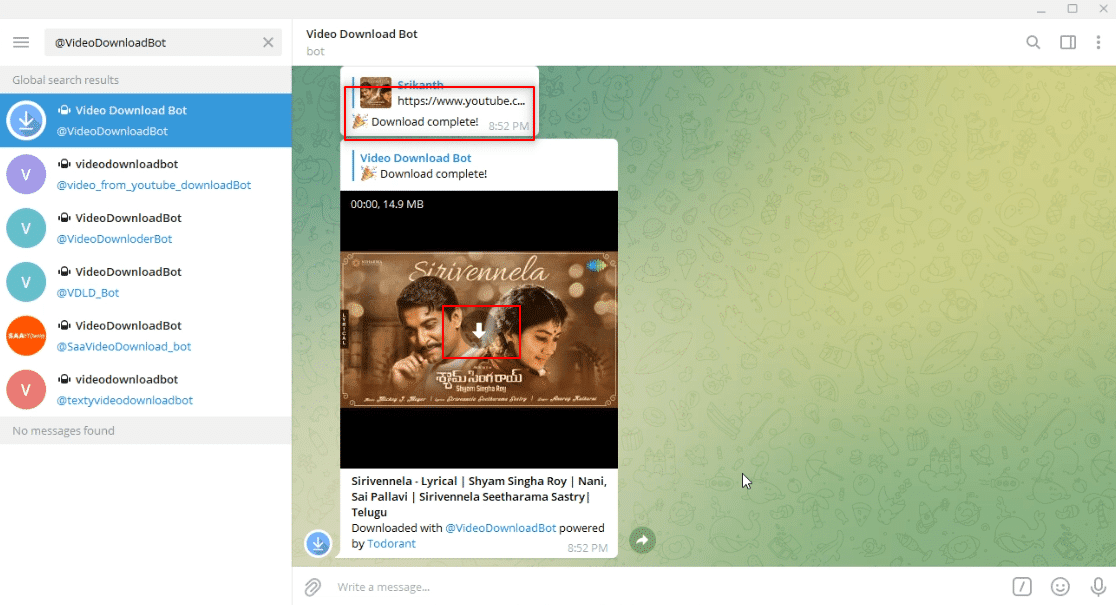Open the emoji picker
This screenshot has height=605, width=1116.
click(x=1059, y=586)
